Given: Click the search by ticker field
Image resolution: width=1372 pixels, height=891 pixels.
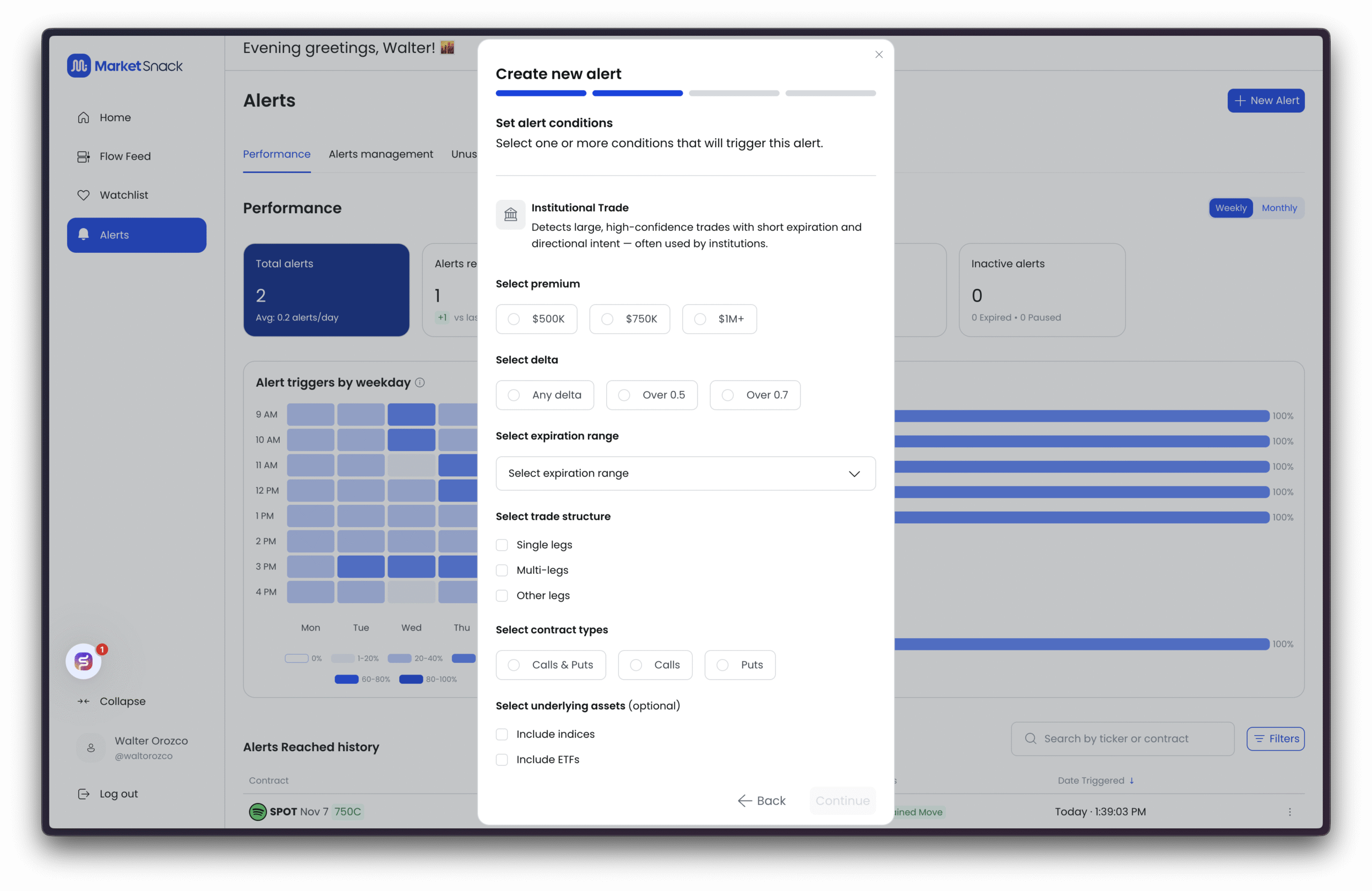Looking at the screenshot, I should click(1122, 739).
